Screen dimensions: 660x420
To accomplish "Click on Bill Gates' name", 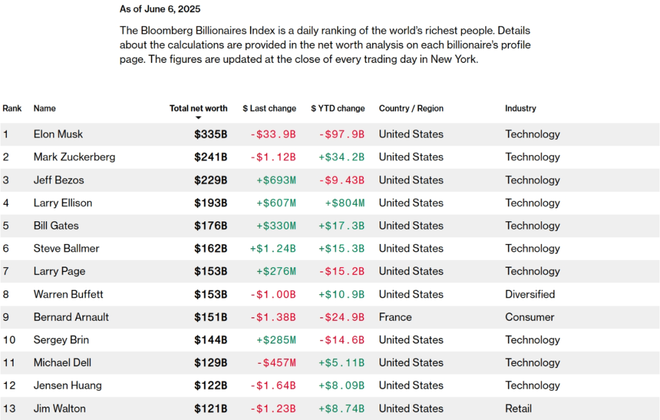I will point(57,226).
